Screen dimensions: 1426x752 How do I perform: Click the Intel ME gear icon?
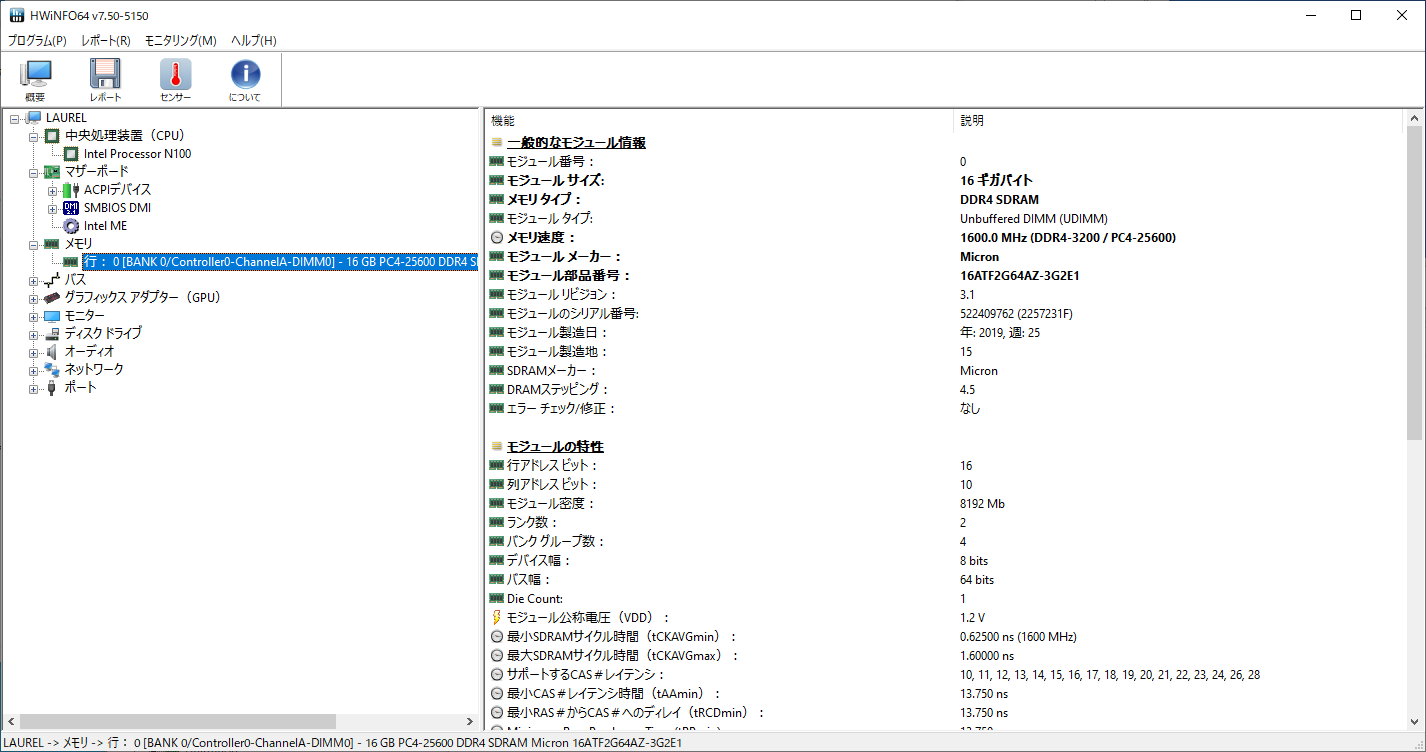click(71, 226)
